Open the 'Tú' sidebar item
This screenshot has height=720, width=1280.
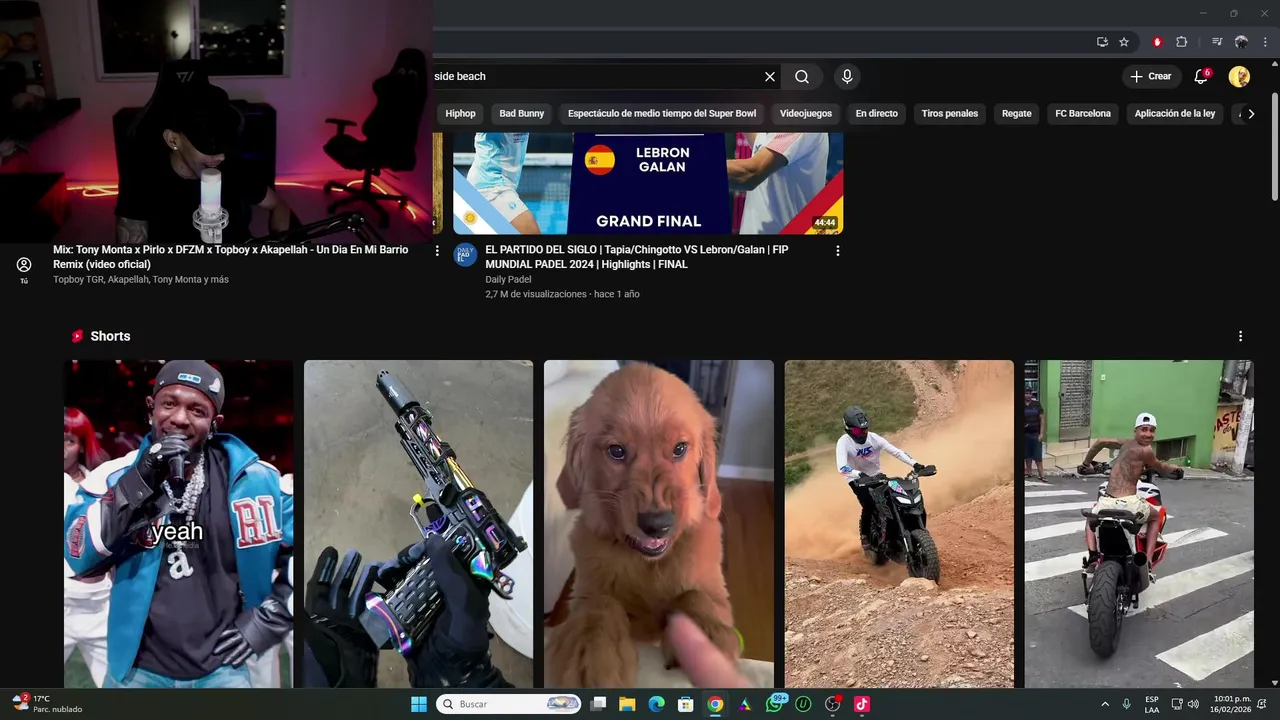[x=24, y=270]
